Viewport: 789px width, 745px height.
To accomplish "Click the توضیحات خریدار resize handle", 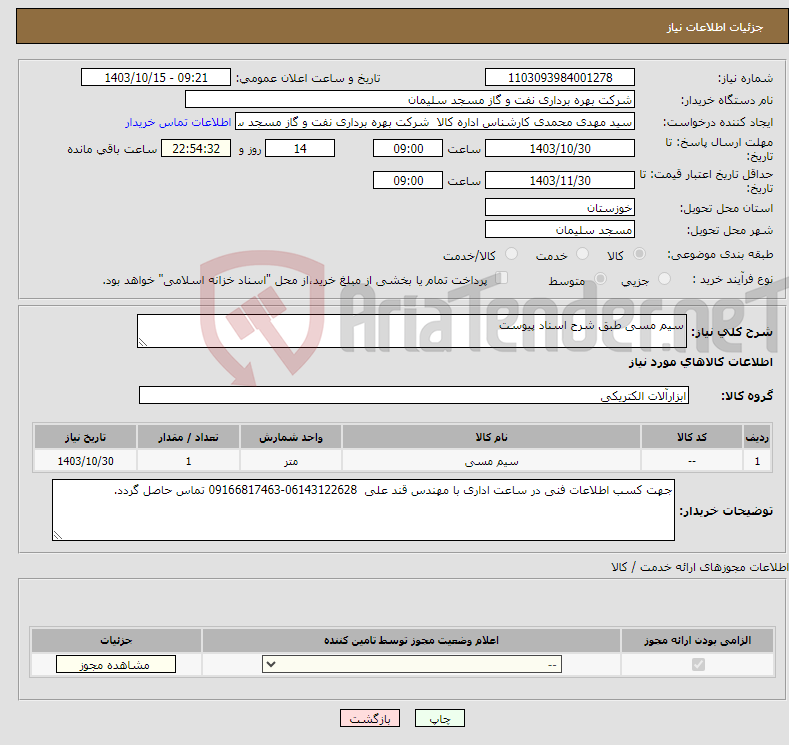I will (x=58, y=535).
